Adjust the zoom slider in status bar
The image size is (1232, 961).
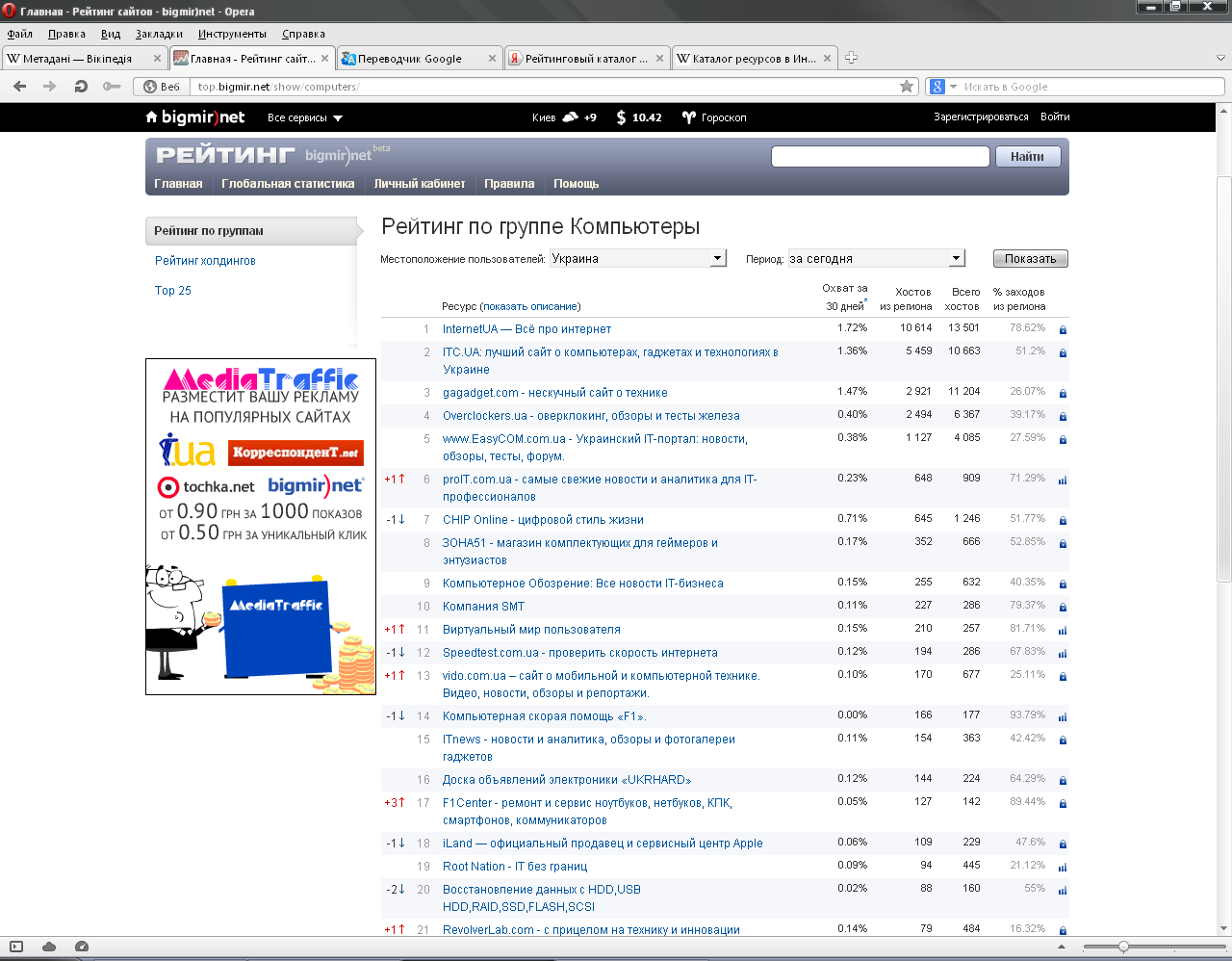coord(1123,948)
